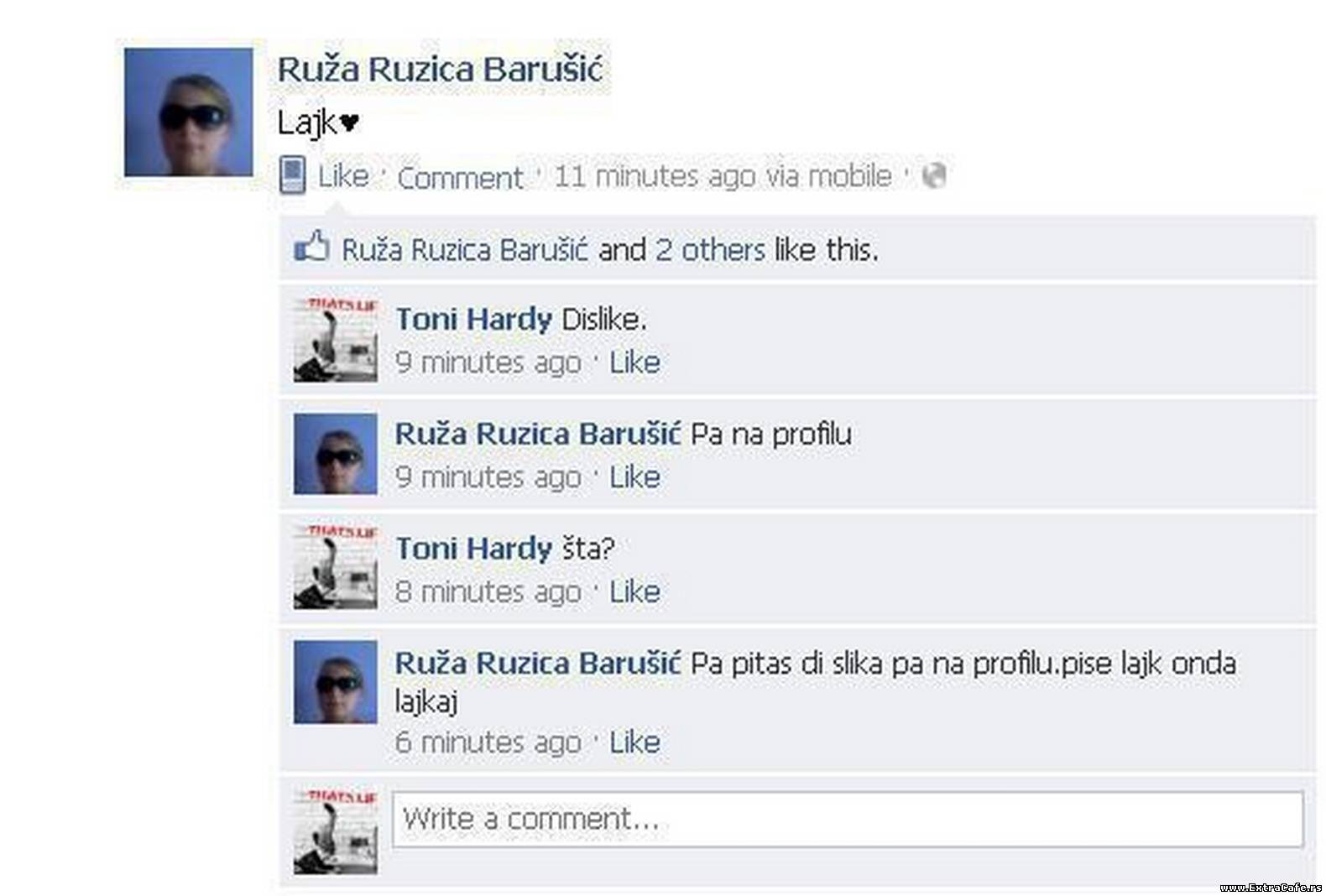Like Toni Hardy's 'šta?' comment
The width and height of the screenshot is (1326, 896).
[x=634, y=591]
